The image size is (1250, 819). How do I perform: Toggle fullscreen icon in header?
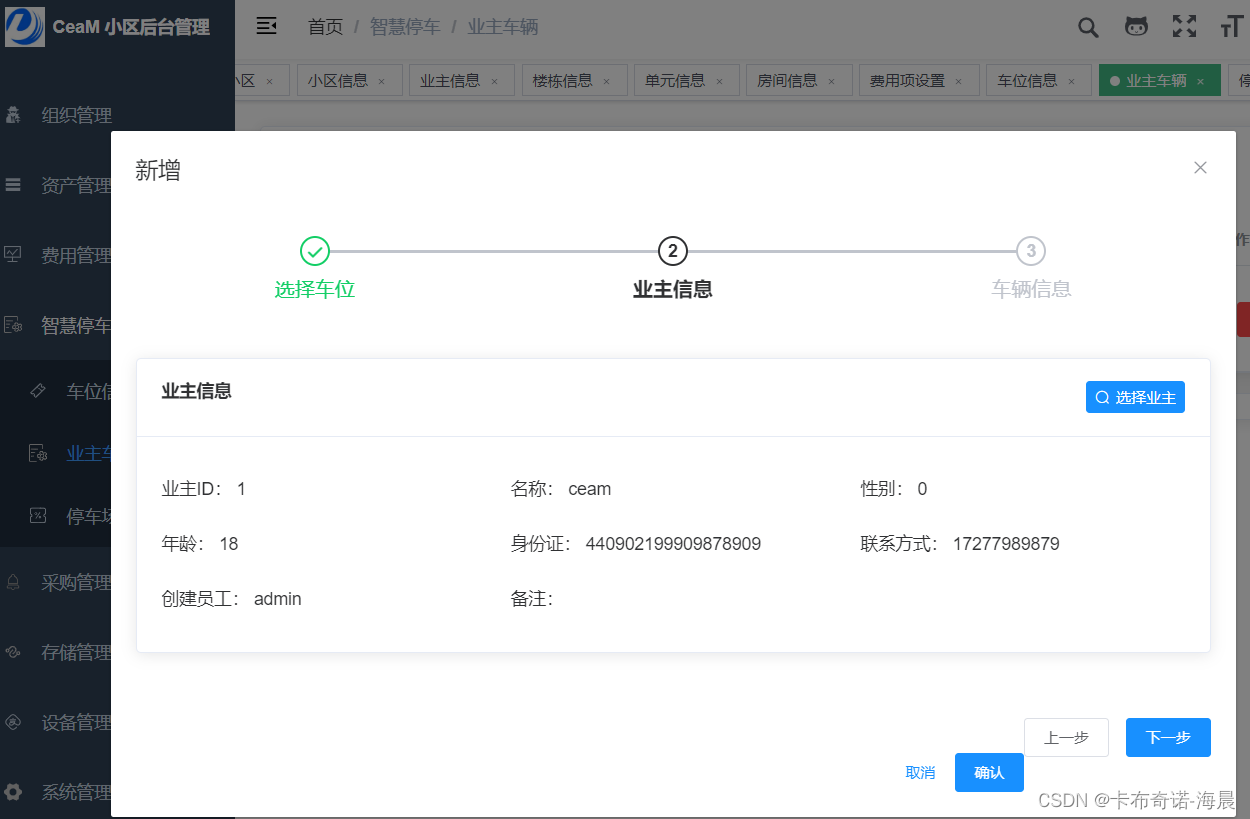pyautogui.click(x=1184, y=27)
